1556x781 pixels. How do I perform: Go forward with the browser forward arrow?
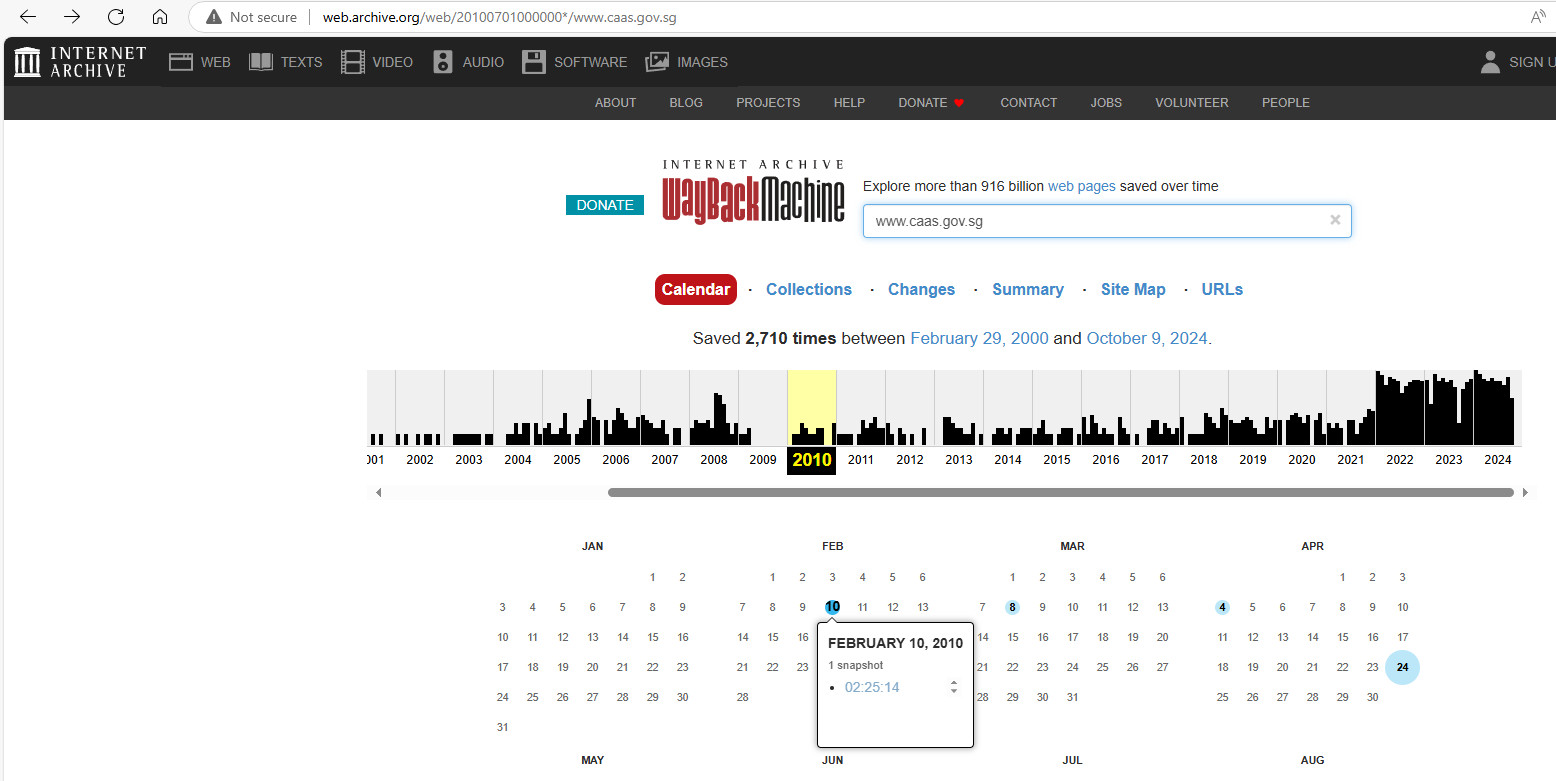click(72, 17)
